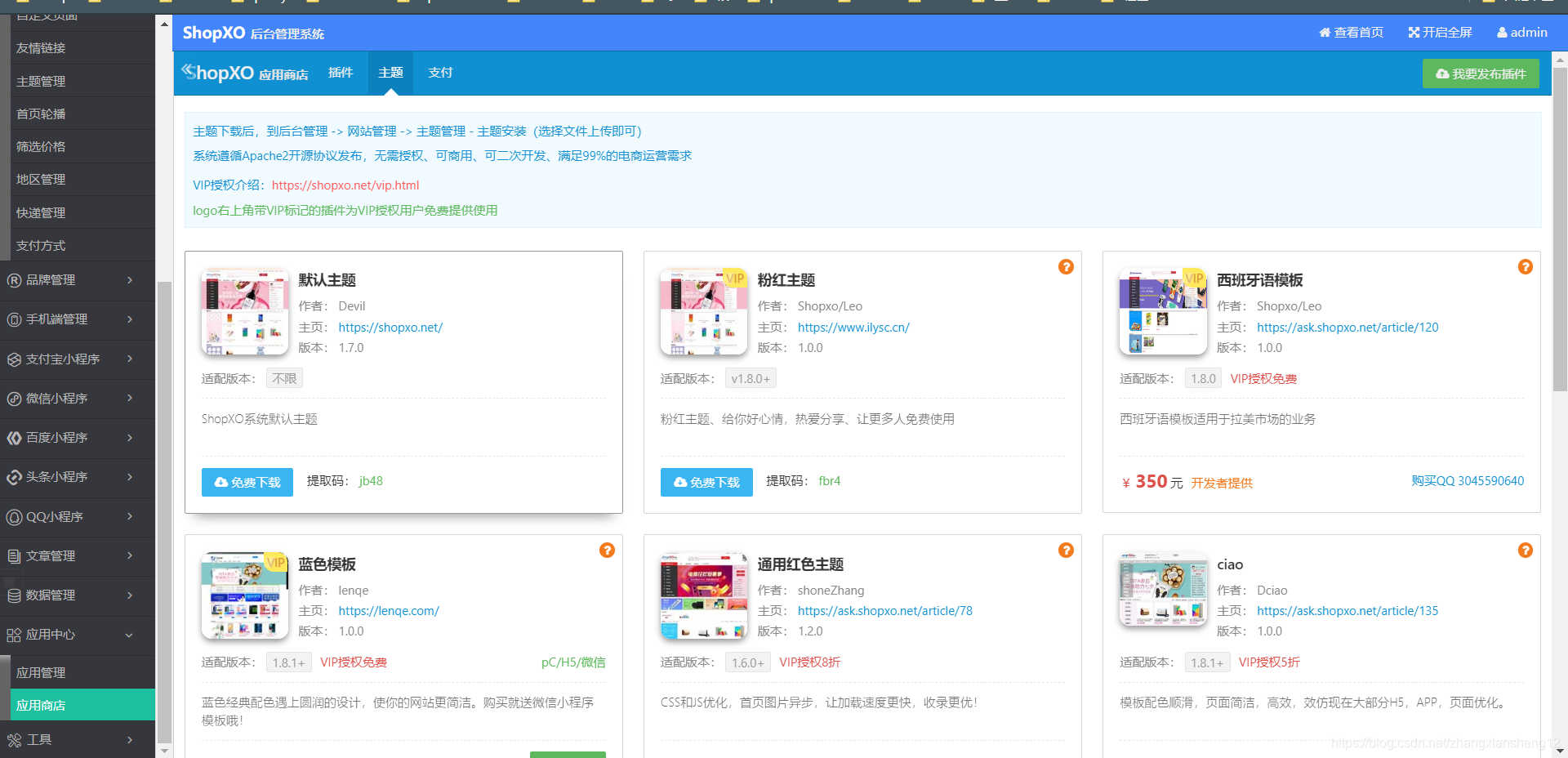This screenshot has width=1568, height=758.
Task: Click the help icon on 通用红色主题 card
Action: point(1066,551)
